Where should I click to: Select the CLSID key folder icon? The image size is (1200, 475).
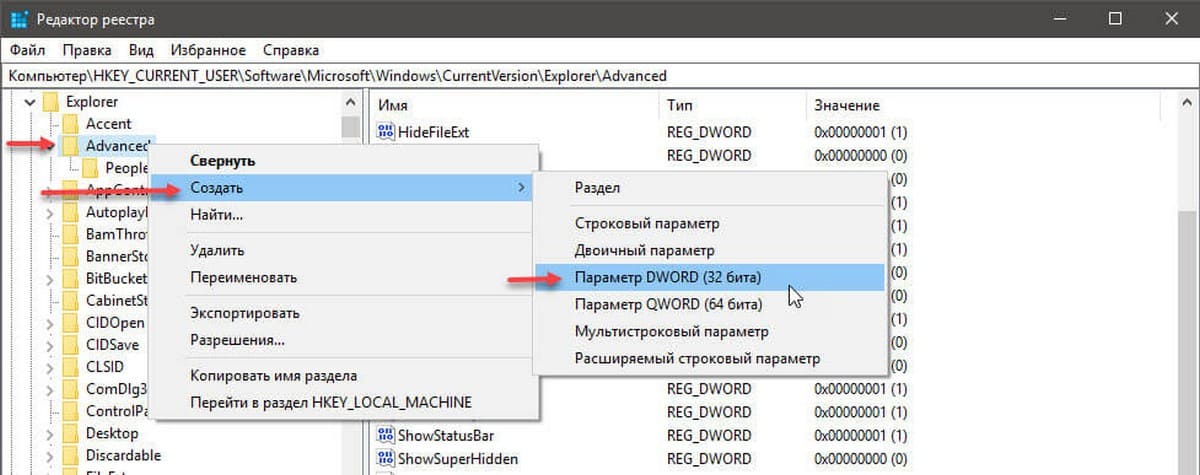pyautogui.click(x=70, y=366)
